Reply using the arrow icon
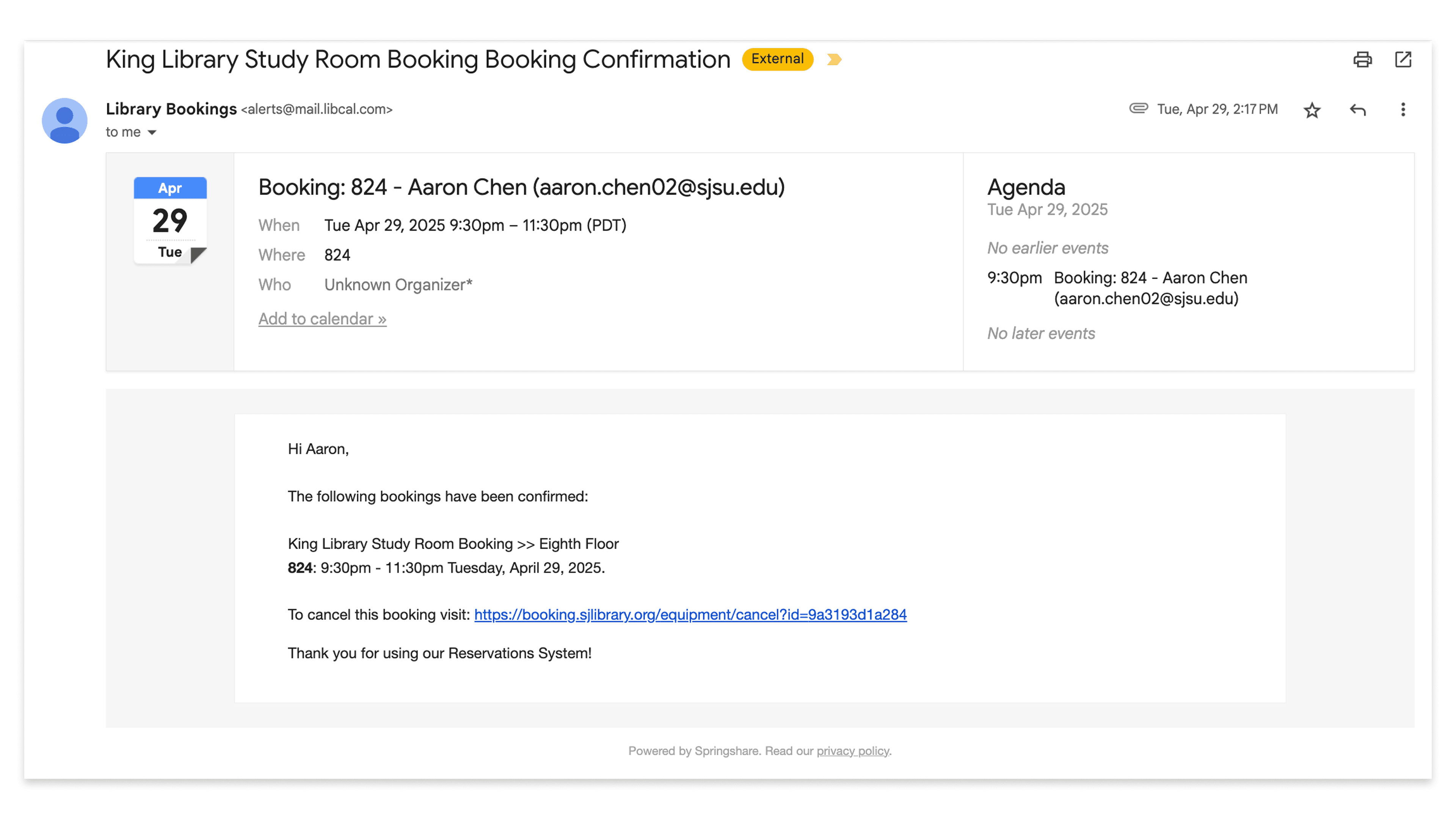Screen dimensions: 1456x819 coord(1358,110)
